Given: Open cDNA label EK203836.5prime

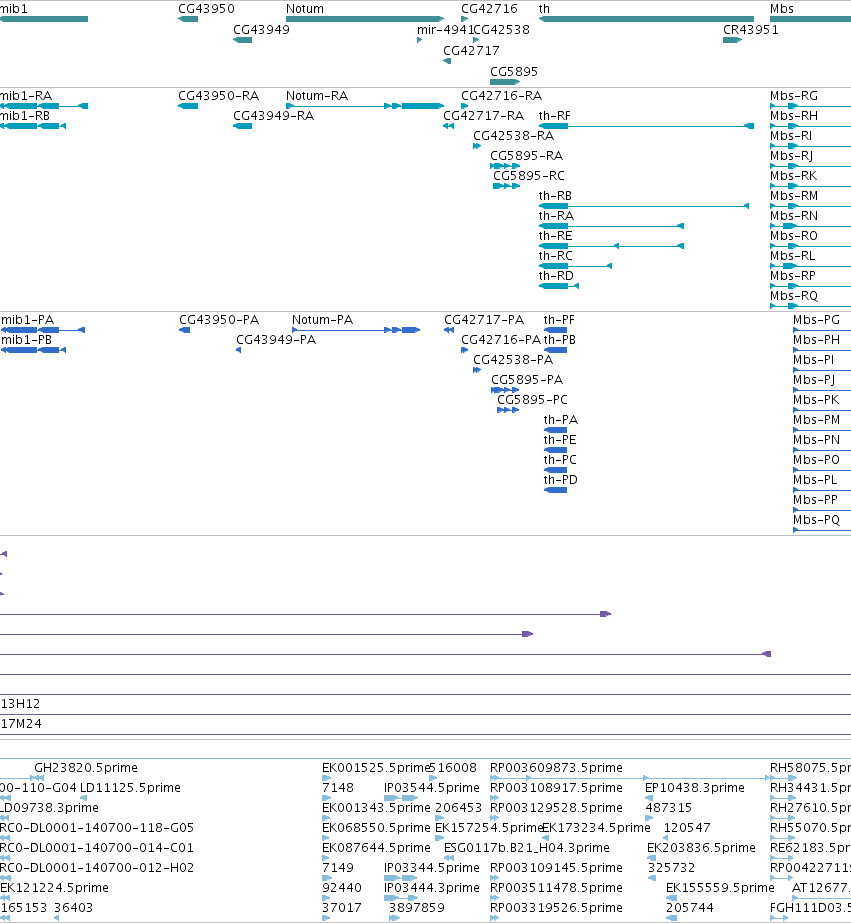Looking at the screenshot, I should click(x=701, y=848).
